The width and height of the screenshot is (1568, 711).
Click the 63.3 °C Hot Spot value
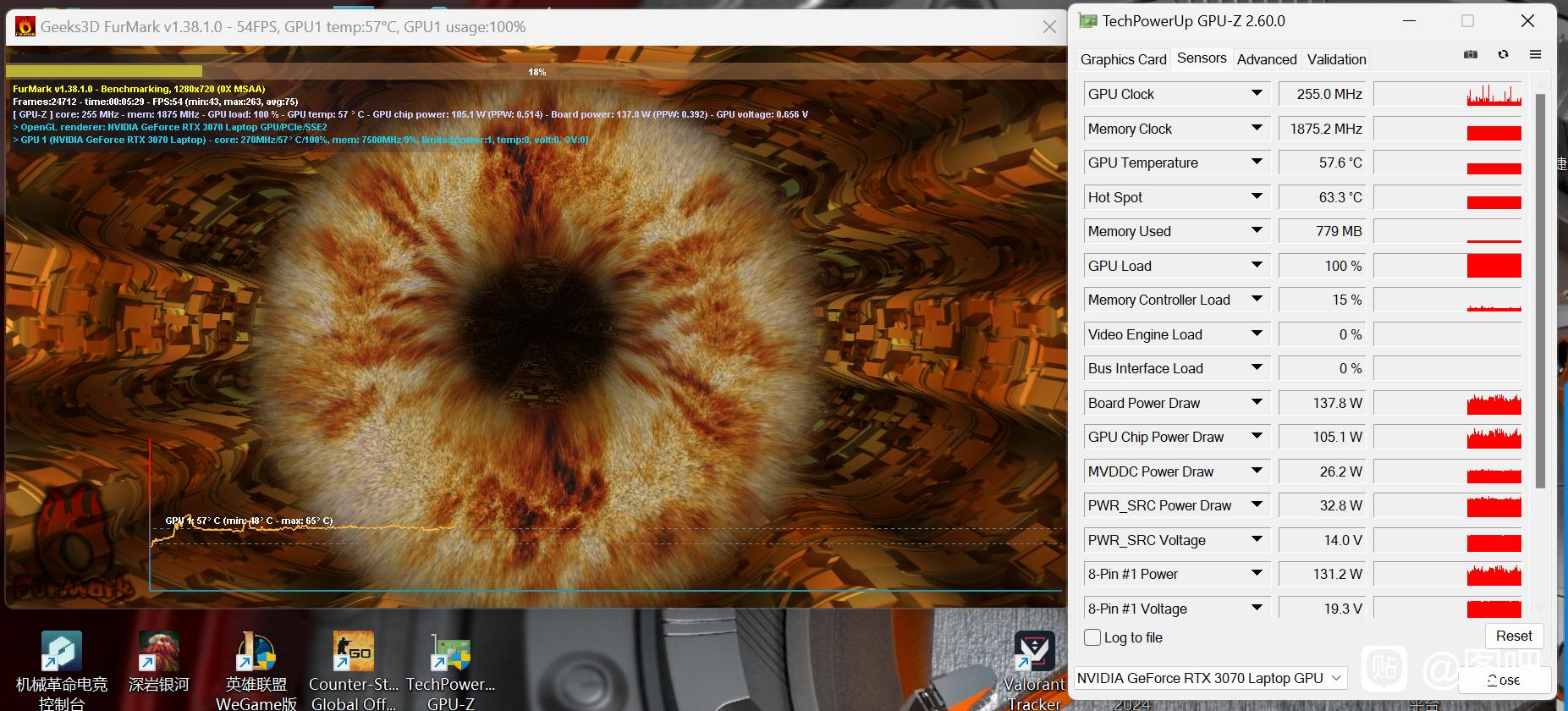[1321, 197]
